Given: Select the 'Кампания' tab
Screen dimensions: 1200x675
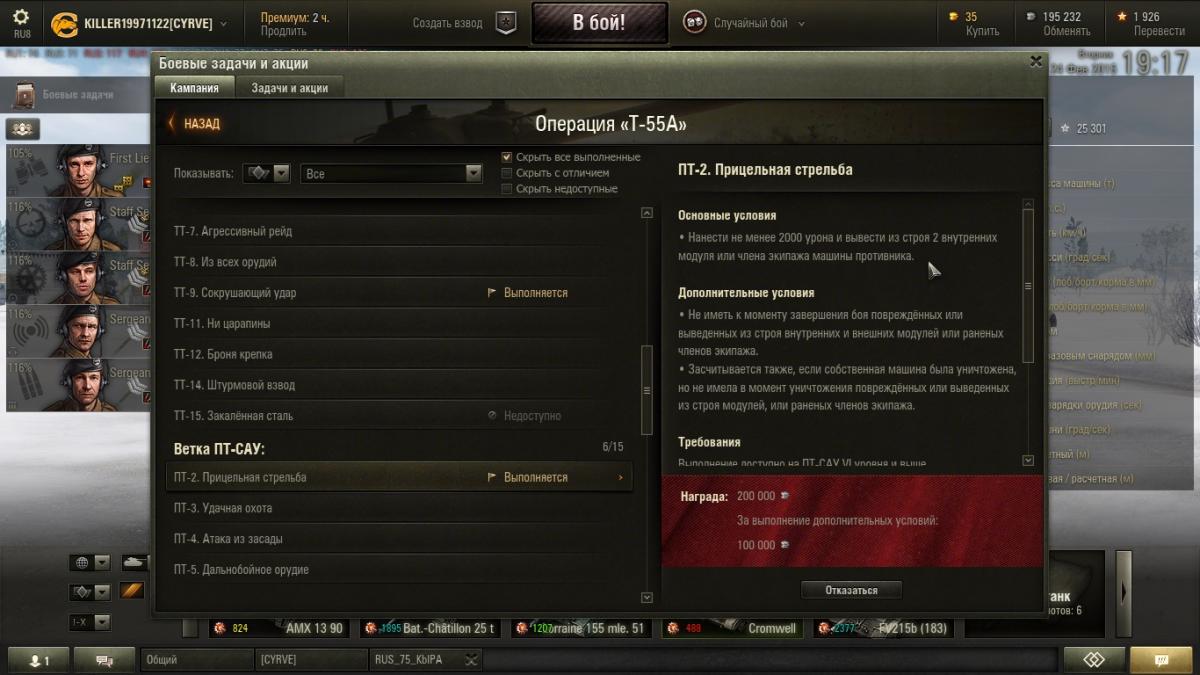Looking at the screenshot, I should click(194, 88).
